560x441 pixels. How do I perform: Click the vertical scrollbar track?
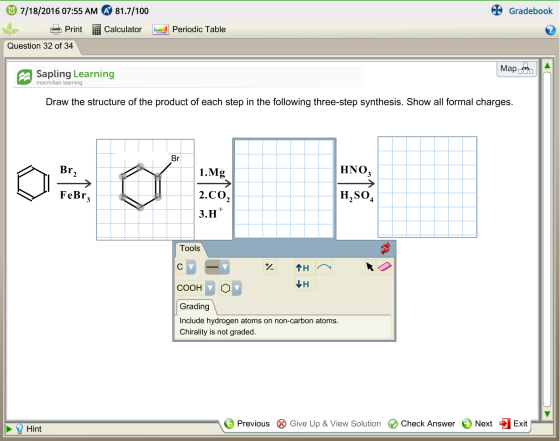tap(547, 239)
